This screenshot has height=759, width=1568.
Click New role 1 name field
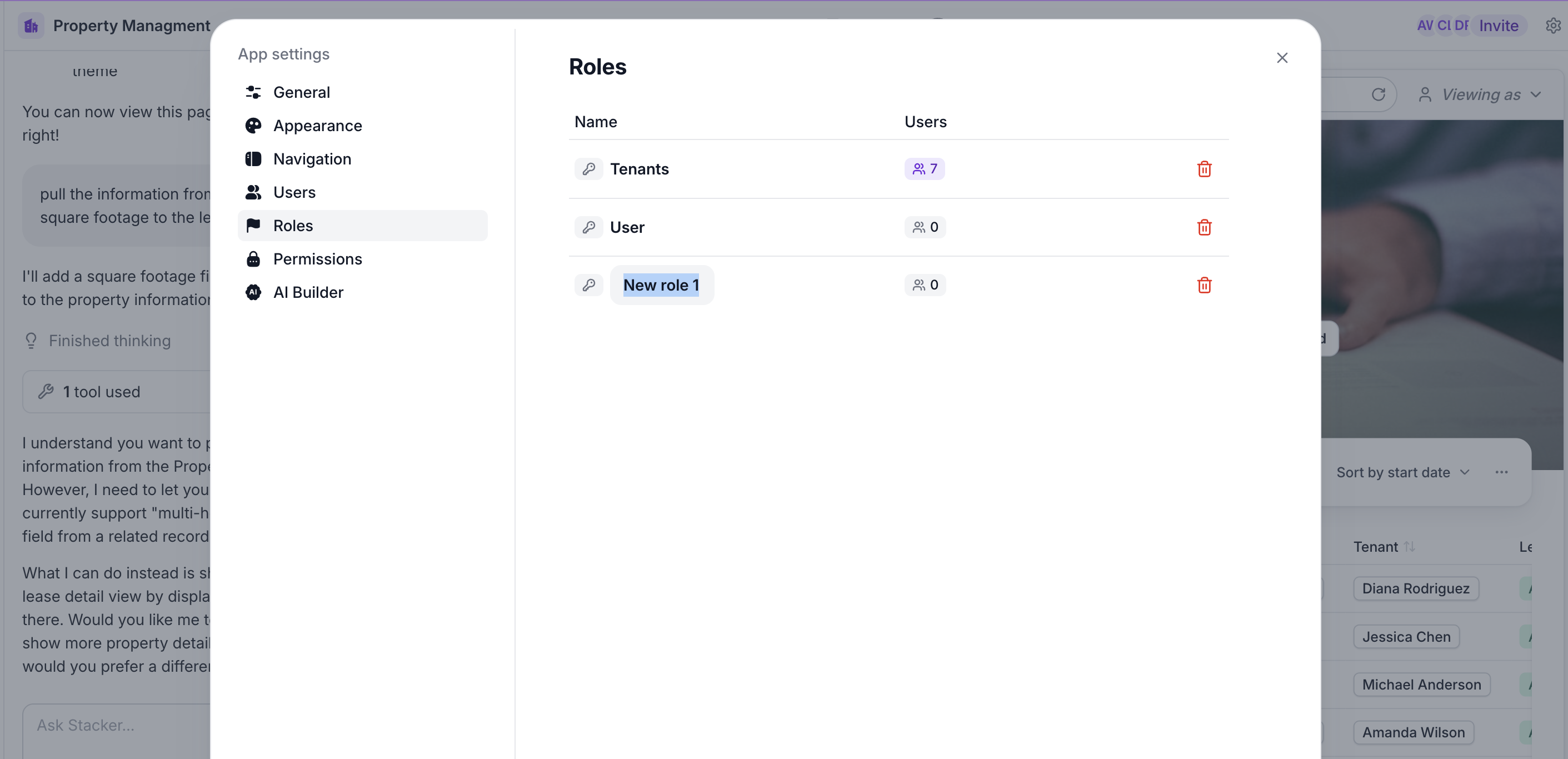point(661,285)
